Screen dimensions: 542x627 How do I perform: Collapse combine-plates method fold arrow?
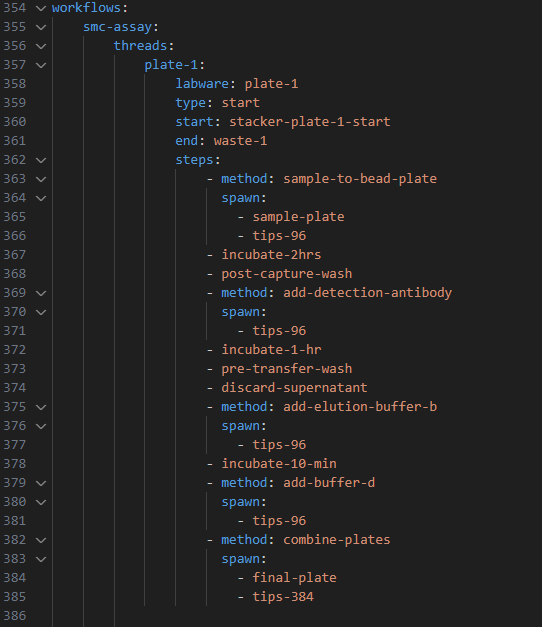click(x=41, y=540)
